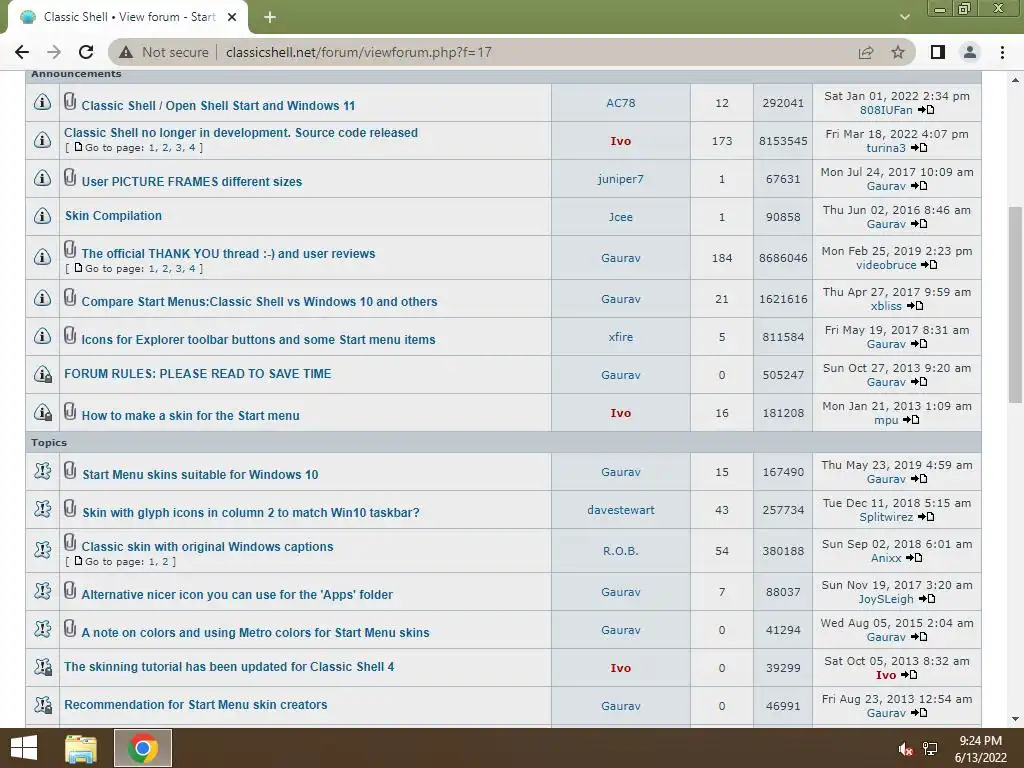
Task: View latest post icon next to 808IUFan
Action: pos(926,110)
